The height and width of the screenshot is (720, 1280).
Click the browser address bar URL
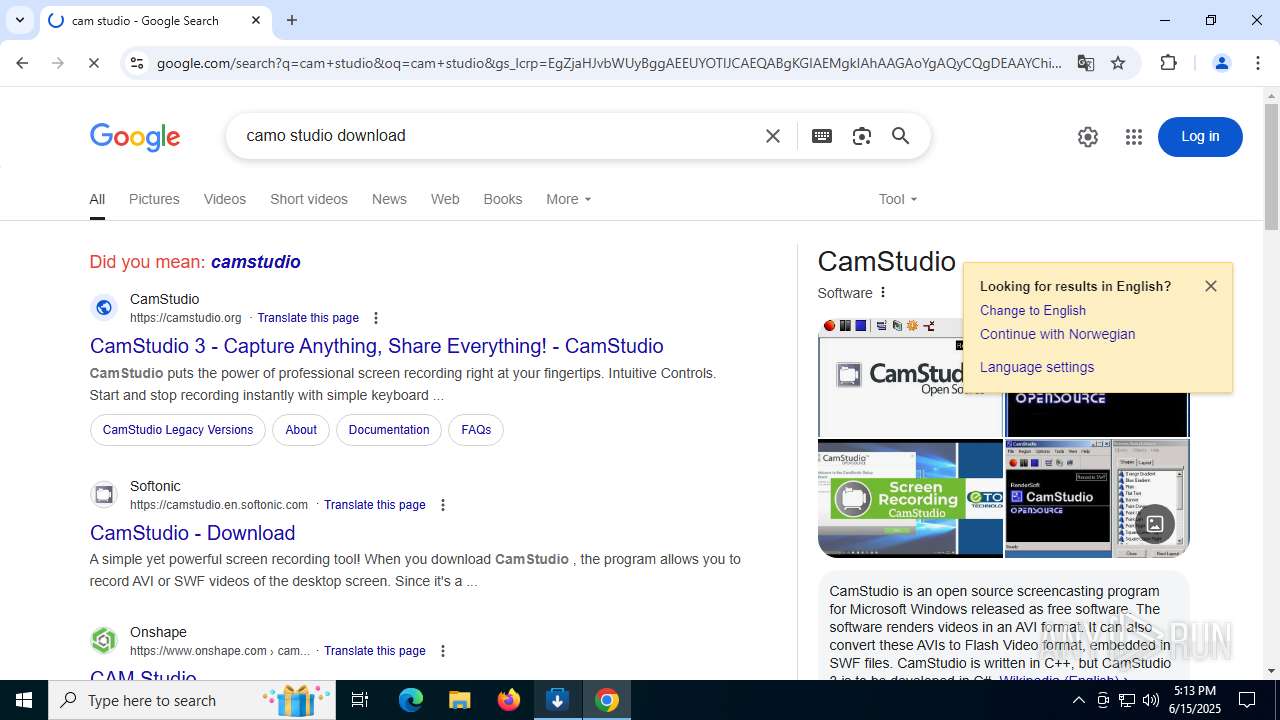point(609,63)
